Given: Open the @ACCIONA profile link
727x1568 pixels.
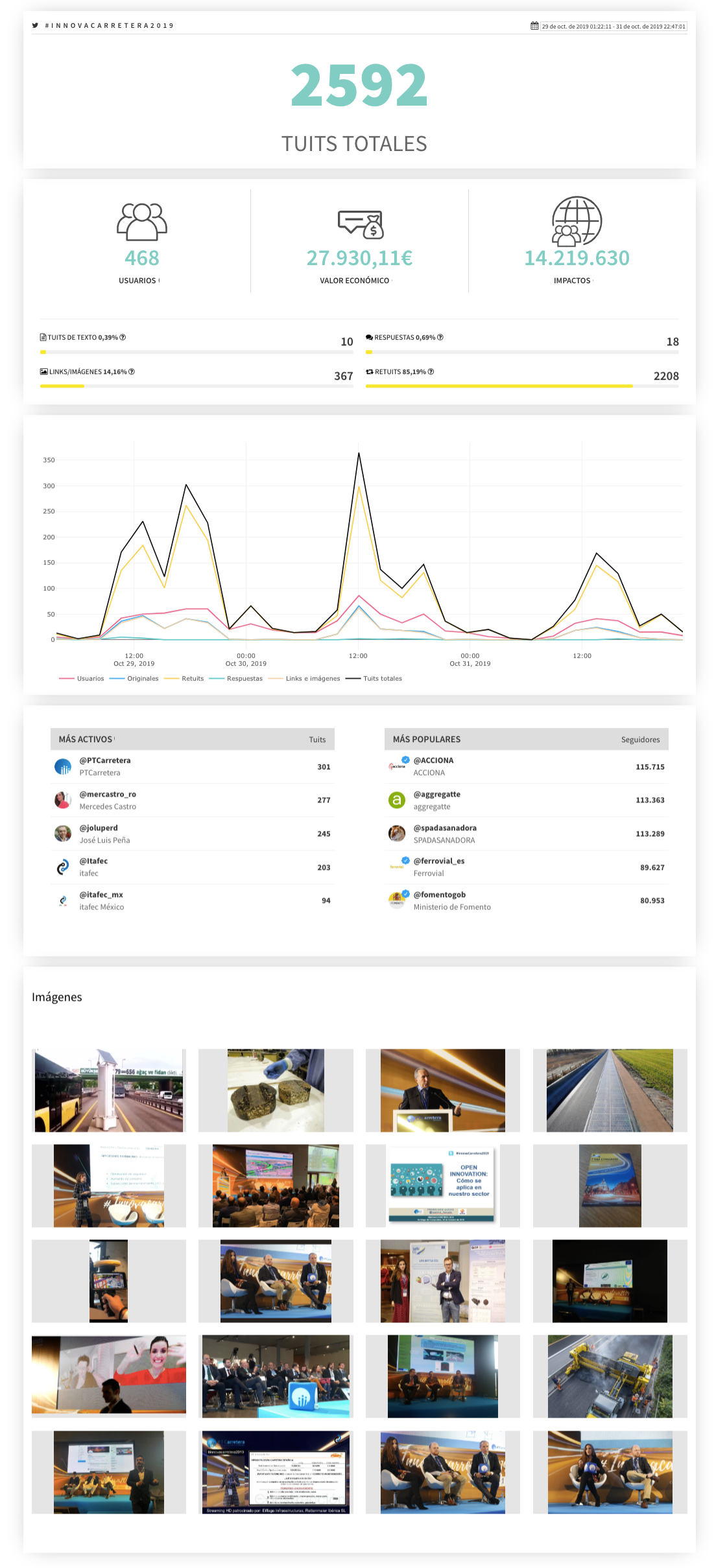Looking at the screenshot, I should pyautogui.click(x=433, y=760).
